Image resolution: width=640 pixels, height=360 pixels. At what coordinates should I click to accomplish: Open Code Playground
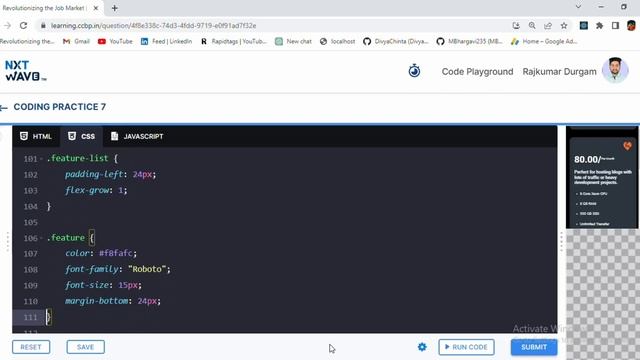pyautogui.click(x=477, y=71)
